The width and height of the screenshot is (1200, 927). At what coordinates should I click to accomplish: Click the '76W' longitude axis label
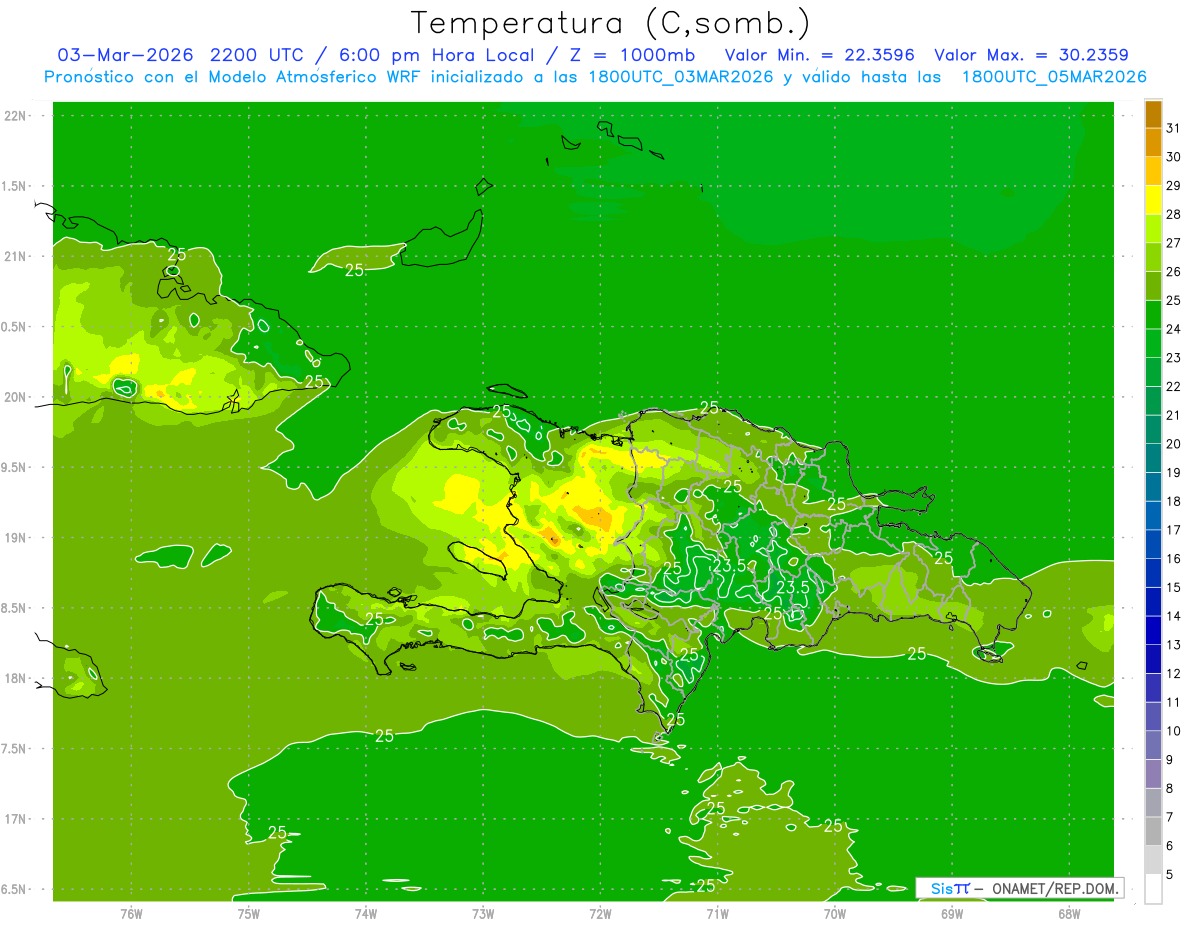click(x=131, y=914)
